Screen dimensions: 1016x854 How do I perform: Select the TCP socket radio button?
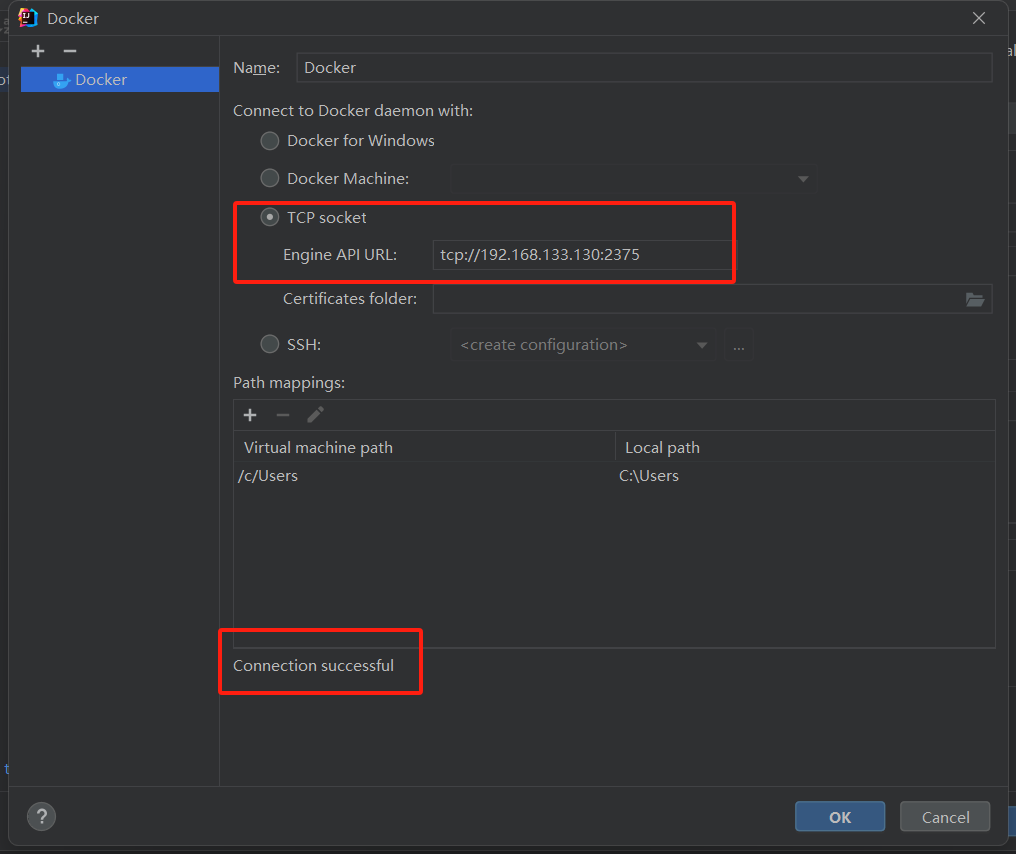click(270, 217)
